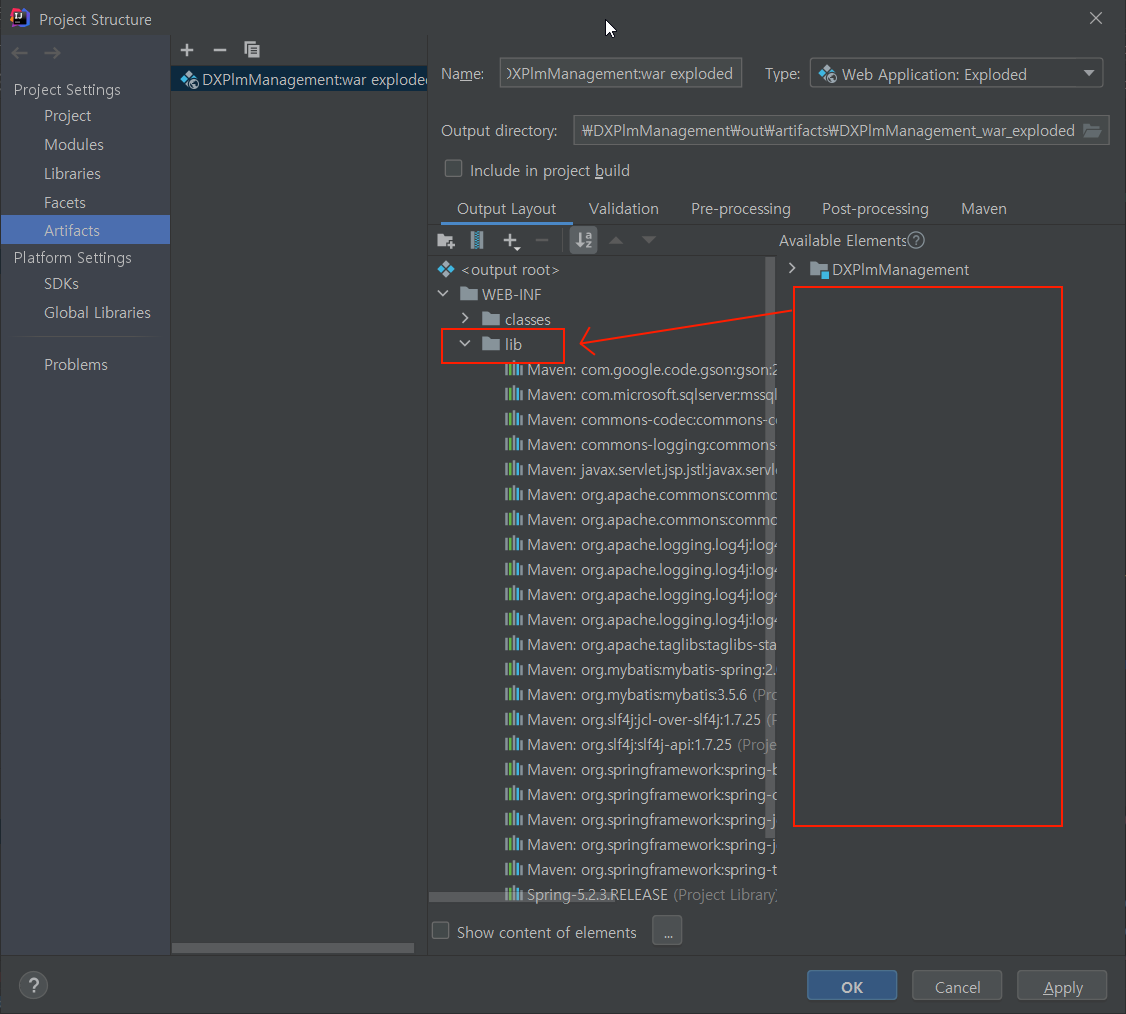Click the create archive icon
The image size is (1126, 1014).
point(477,240)
